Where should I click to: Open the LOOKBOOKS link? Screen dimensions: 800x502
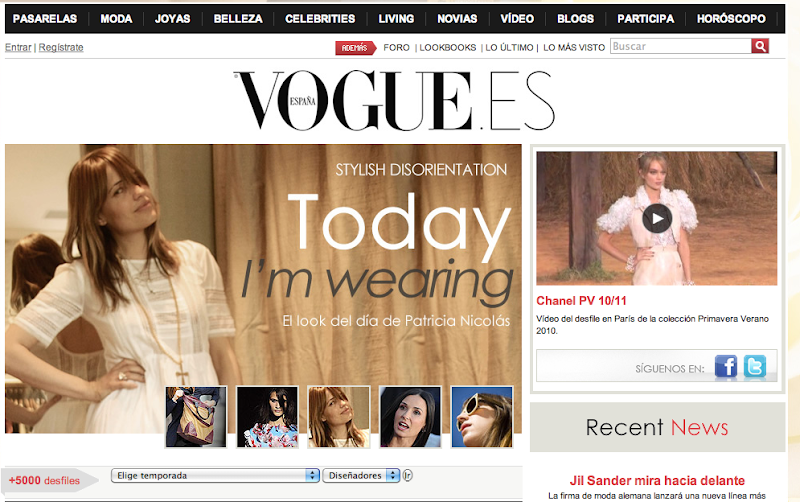click(x=447, y=47)
